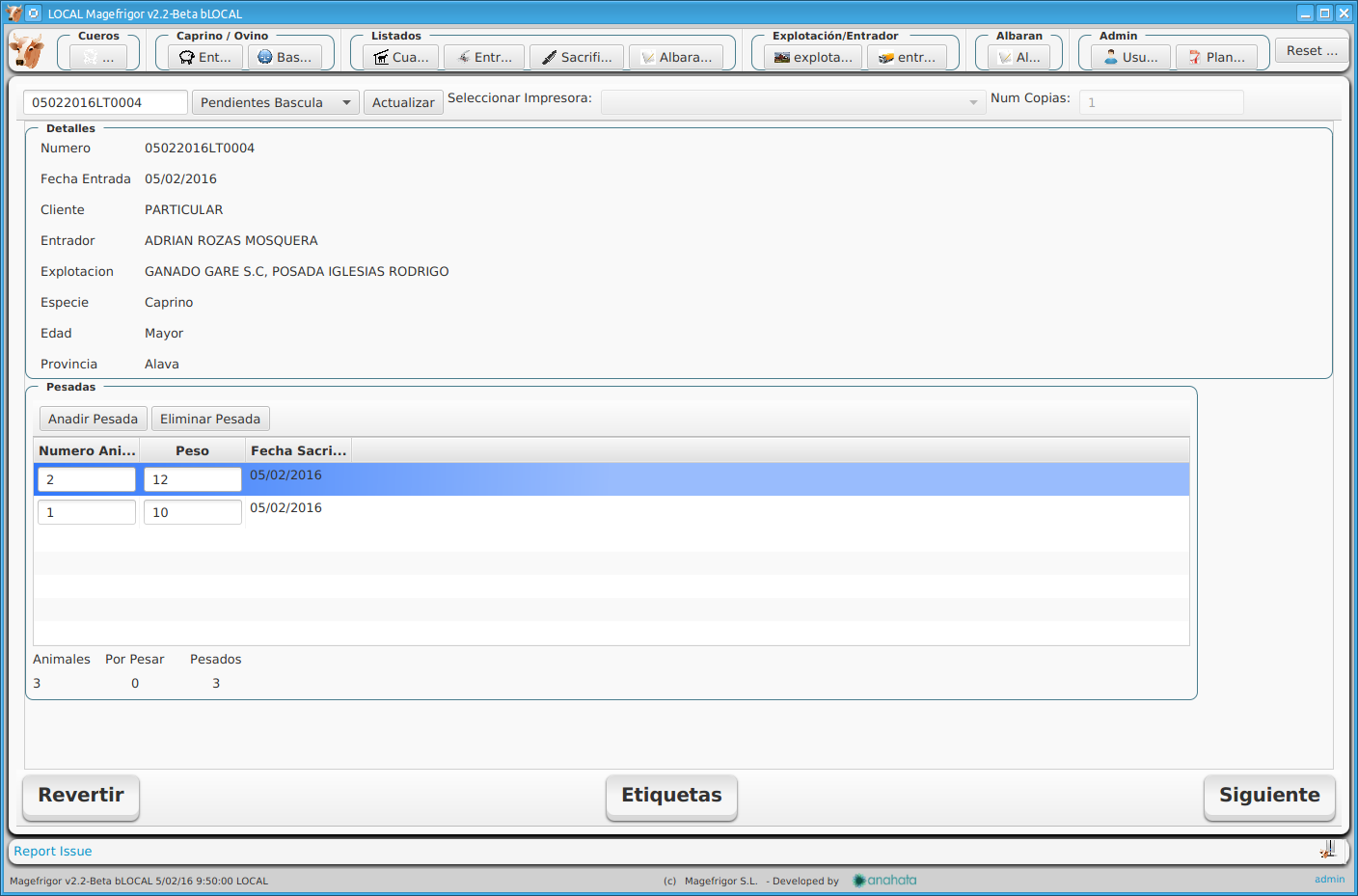Open the Usu... admin users button
Viewport: 1358px width, 896px height.
pos(1131,57)
